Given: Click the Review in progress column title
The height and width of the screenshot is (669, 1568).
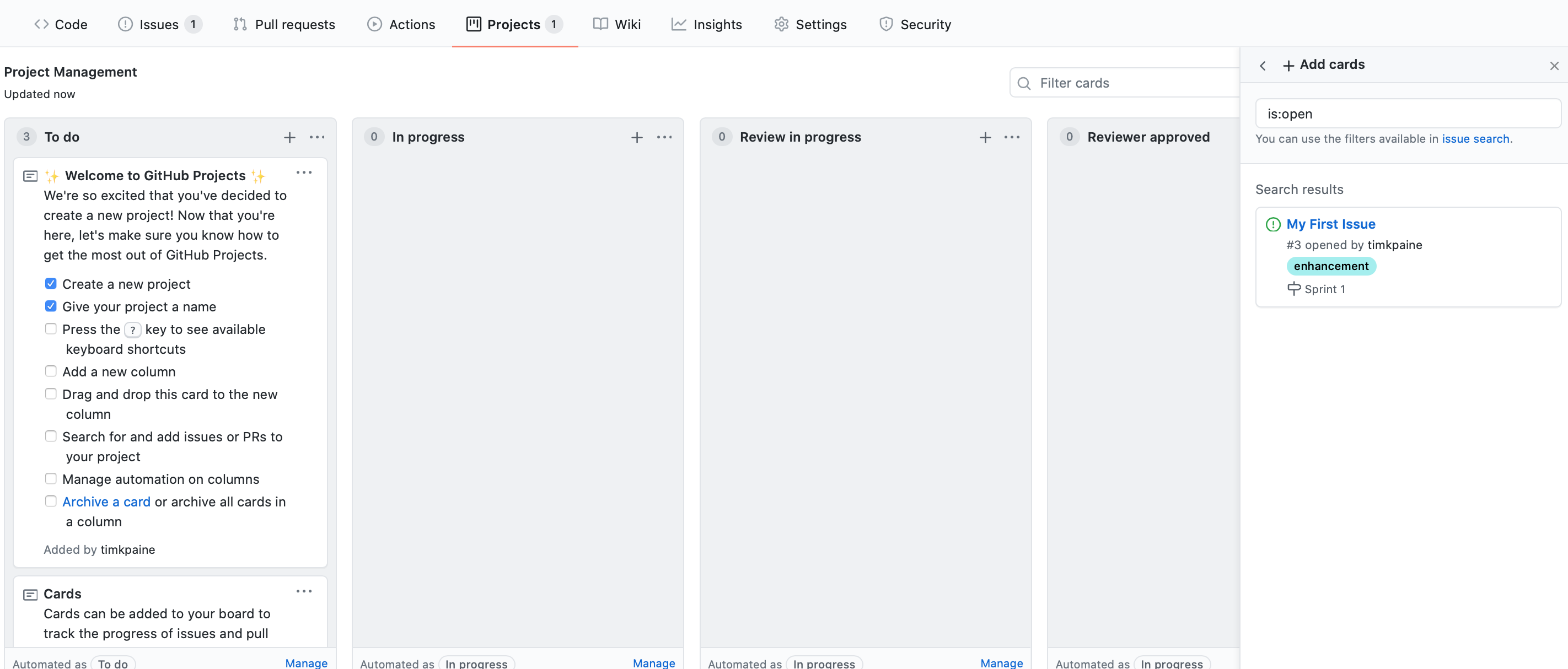Looking at the screenshot, I should 801,137.
